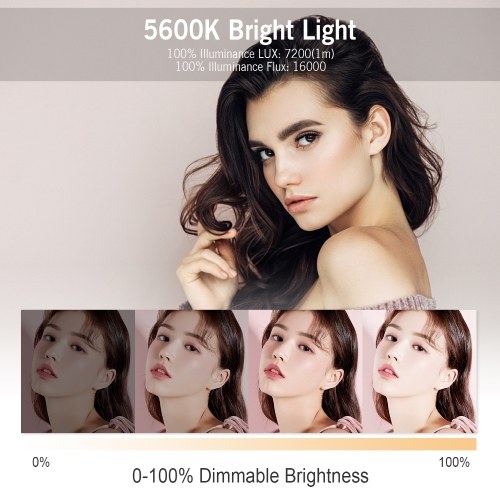Image resolution: width=500 pixels, height=500 pixels.
Task: Click the "100%" brightness label
Action: point(454,462)
